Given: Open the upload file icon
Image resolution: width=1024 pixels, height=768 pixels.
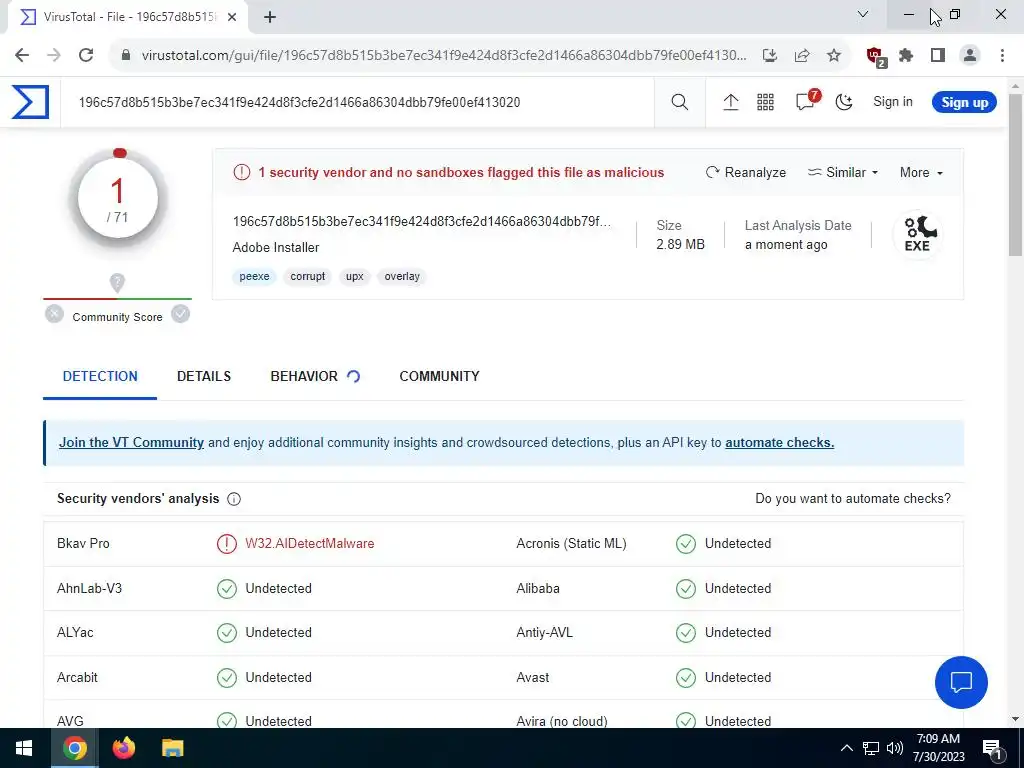Looking at the screenshot, I should [731, 102].
